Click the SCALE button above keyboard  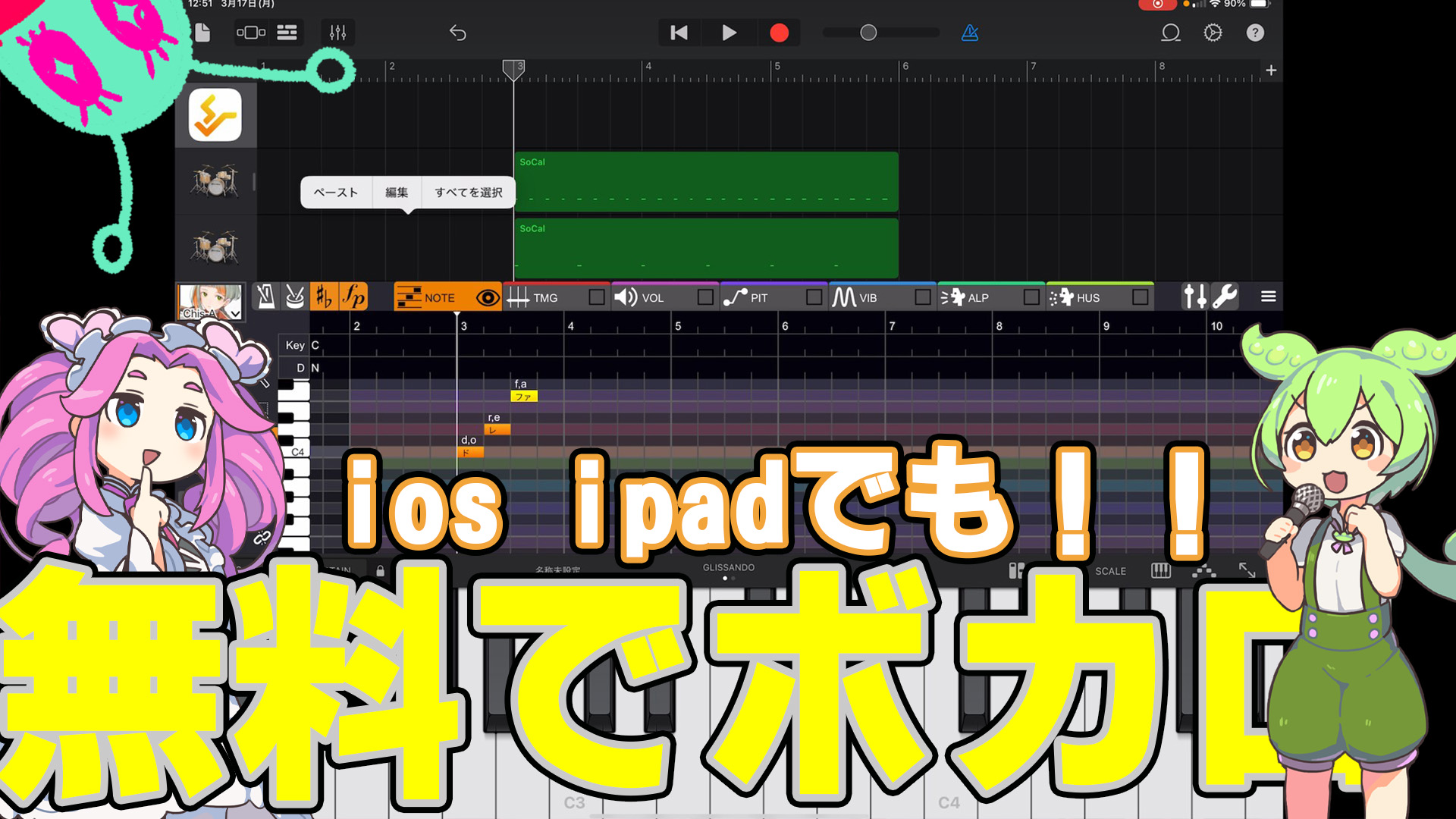(1110, 571)
